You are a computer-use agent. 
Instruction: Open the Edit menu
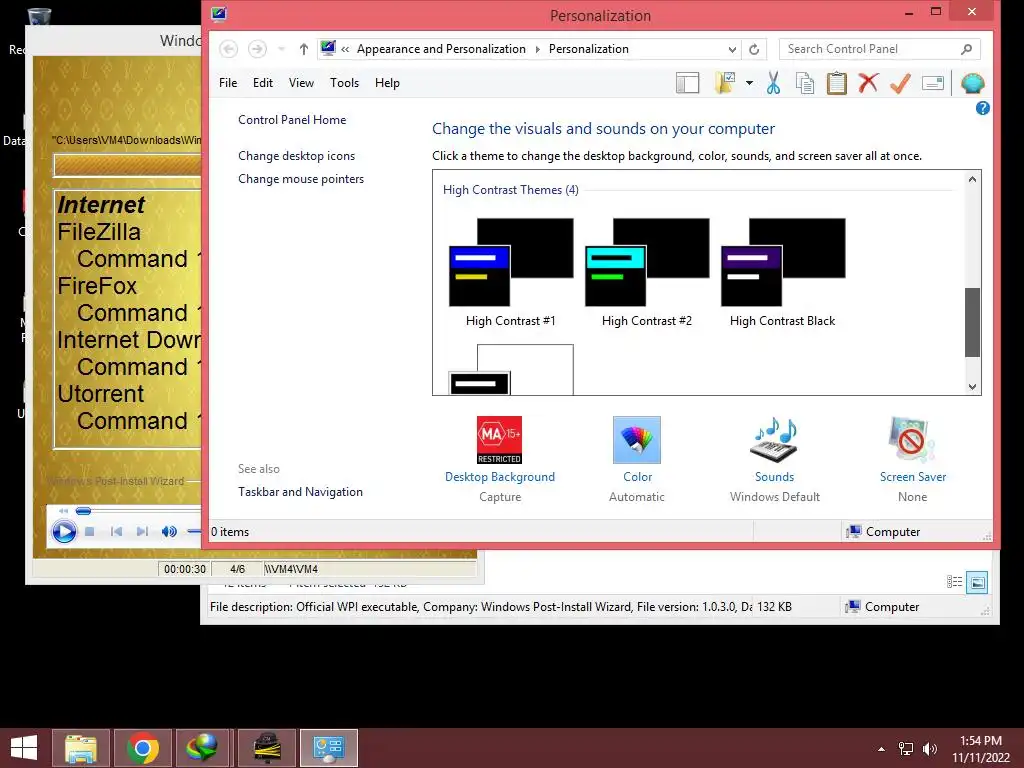click(263, 83)
